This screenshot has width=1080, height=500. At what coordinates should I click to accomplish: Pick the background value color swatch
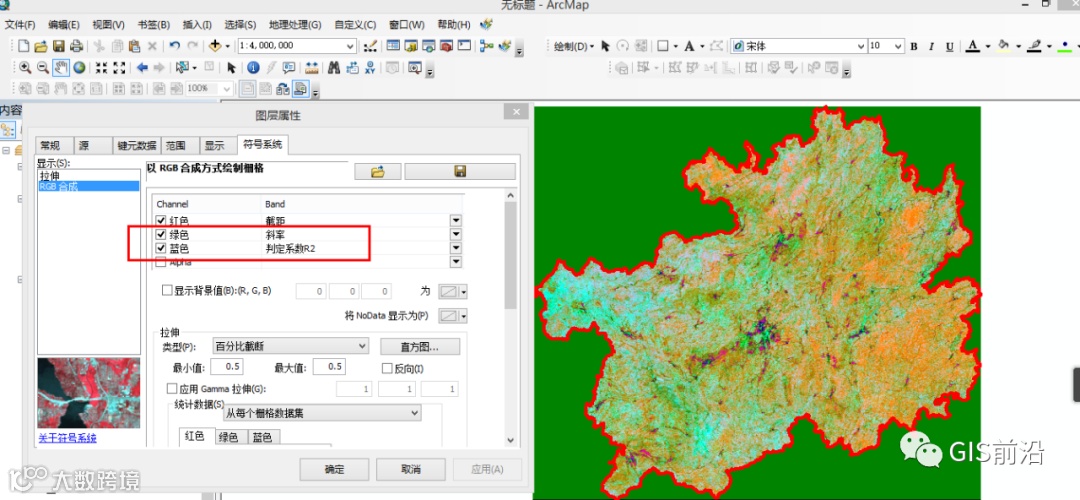pyautogui.click(x=453, y=291)
